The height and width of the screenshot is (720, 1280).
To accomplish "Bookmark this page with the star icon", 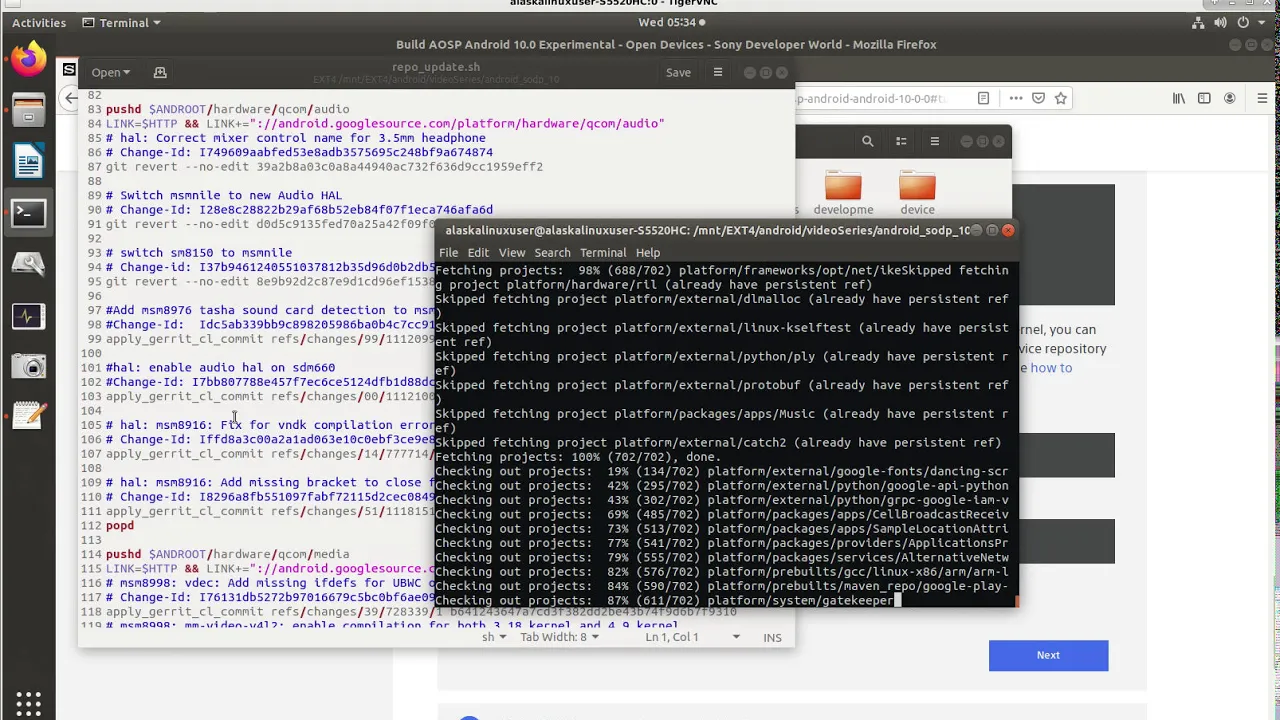I will pos(1061,98).
